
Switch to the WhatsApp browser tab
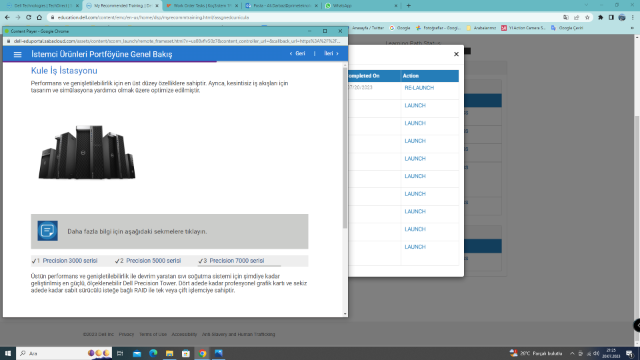[362, 6]
